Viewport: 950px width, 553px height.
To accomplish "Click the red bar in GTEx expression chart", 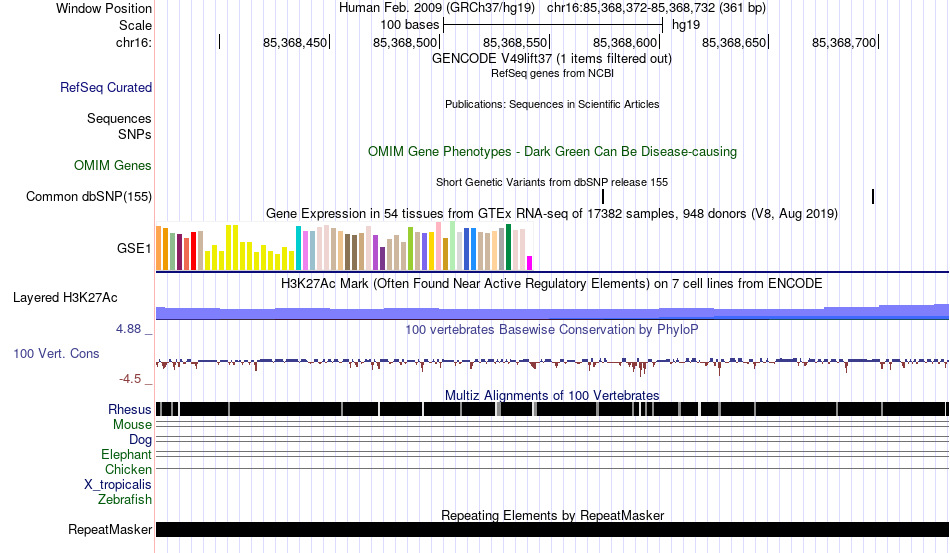I will tap(194, 251).
